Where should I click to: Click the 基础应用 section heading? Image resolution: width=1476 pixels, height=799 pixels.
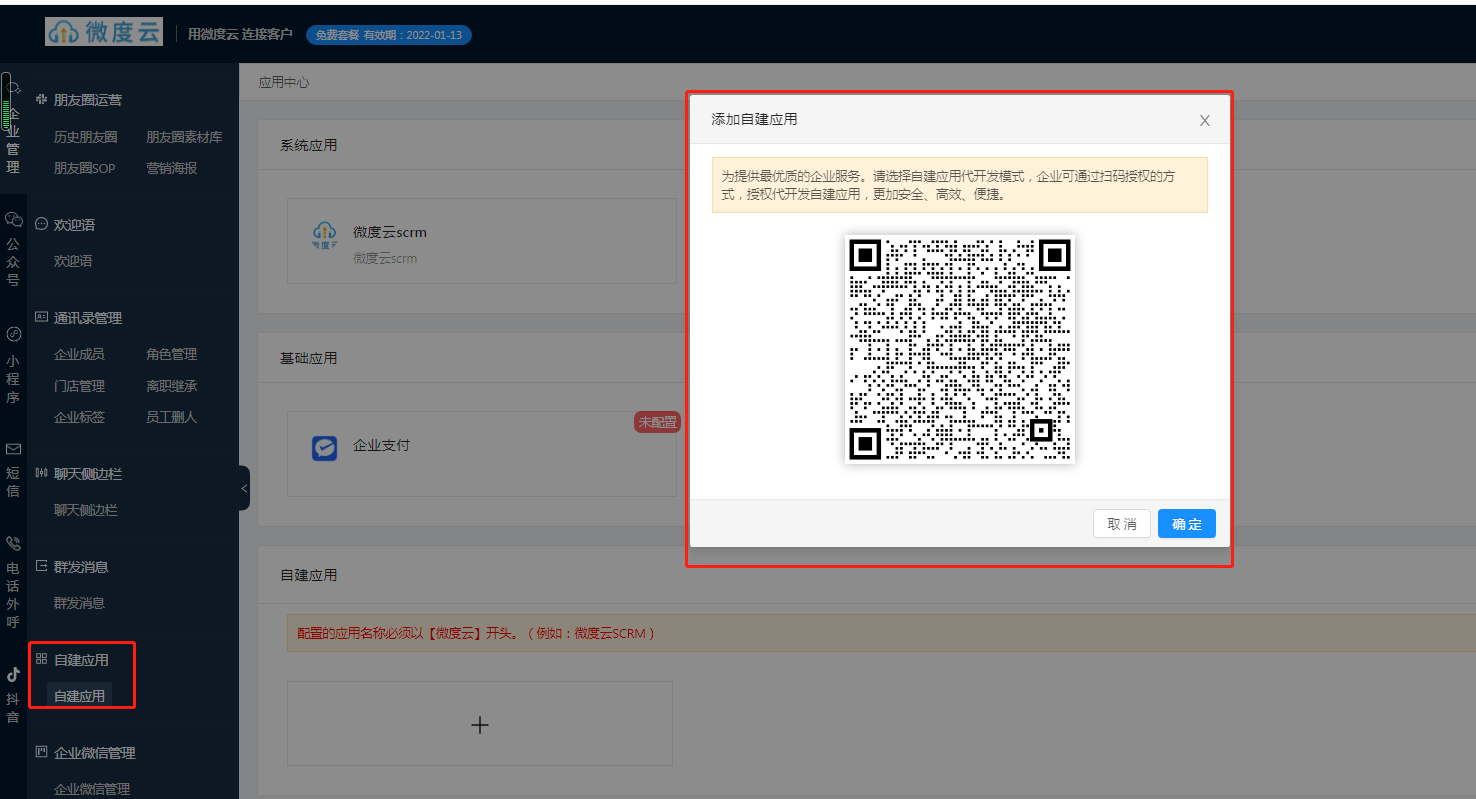[309, 358]
